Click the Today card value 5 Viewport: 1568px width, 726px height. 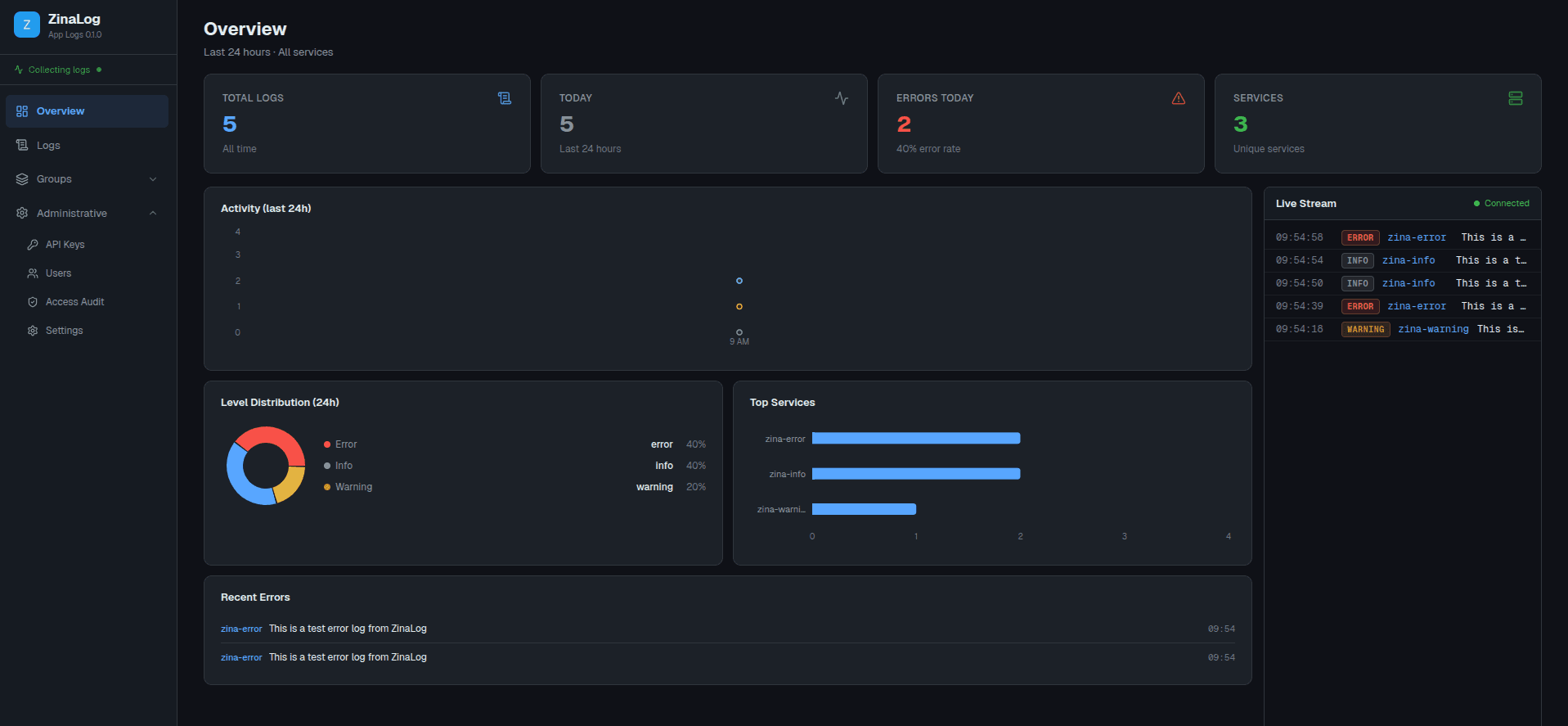pos(567,124)
